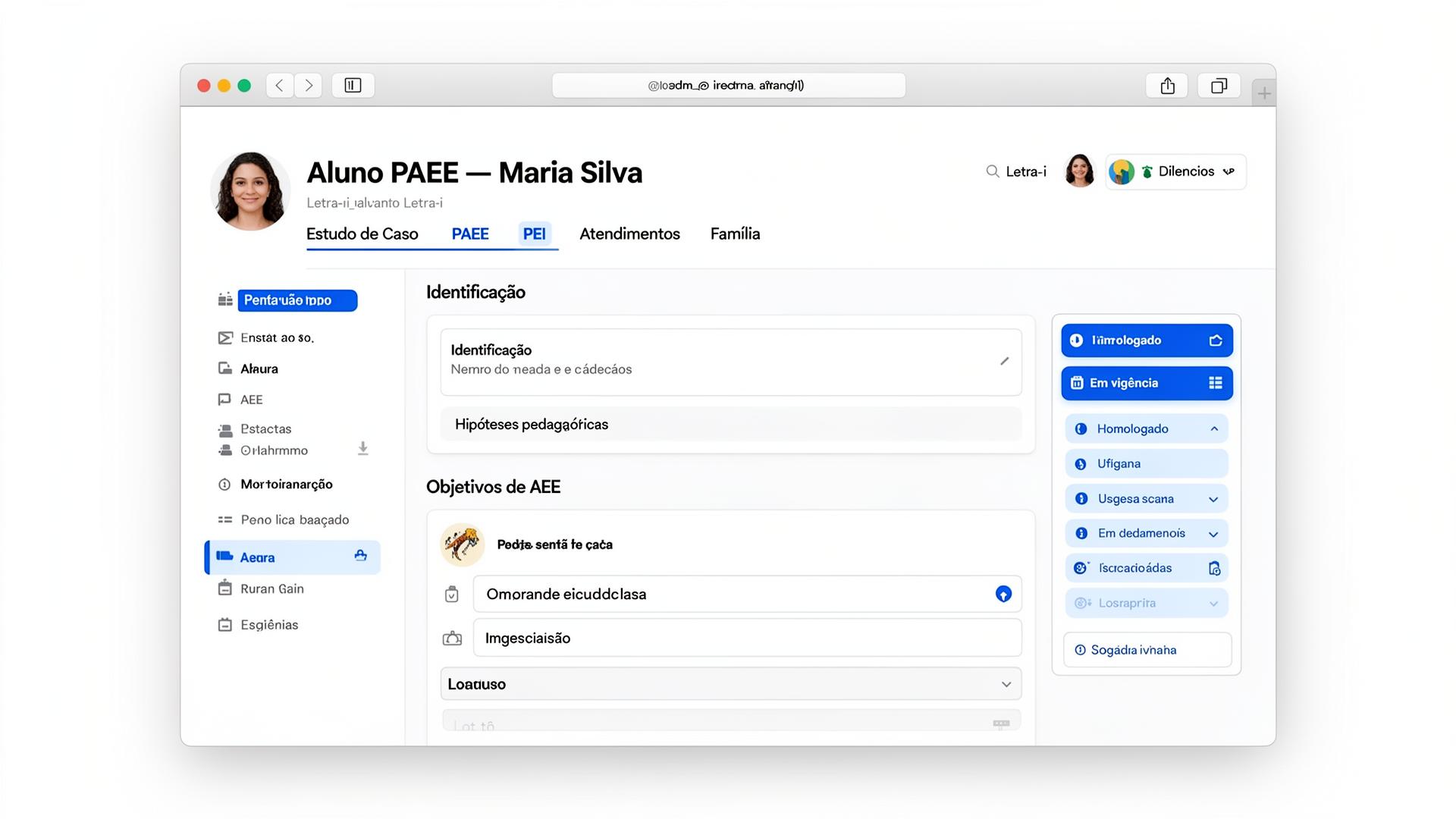Click the Orlahrmmo sidebar item

coord(274,450)
